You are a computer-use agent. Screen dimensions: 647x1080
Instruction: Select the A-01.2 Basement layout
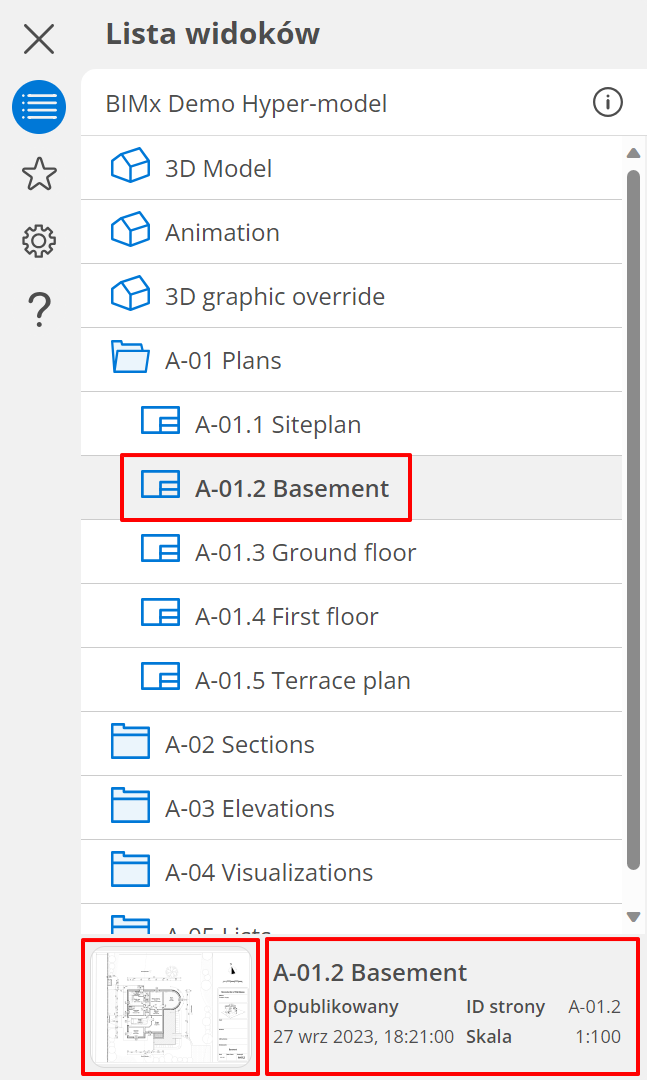pos(291,488)
